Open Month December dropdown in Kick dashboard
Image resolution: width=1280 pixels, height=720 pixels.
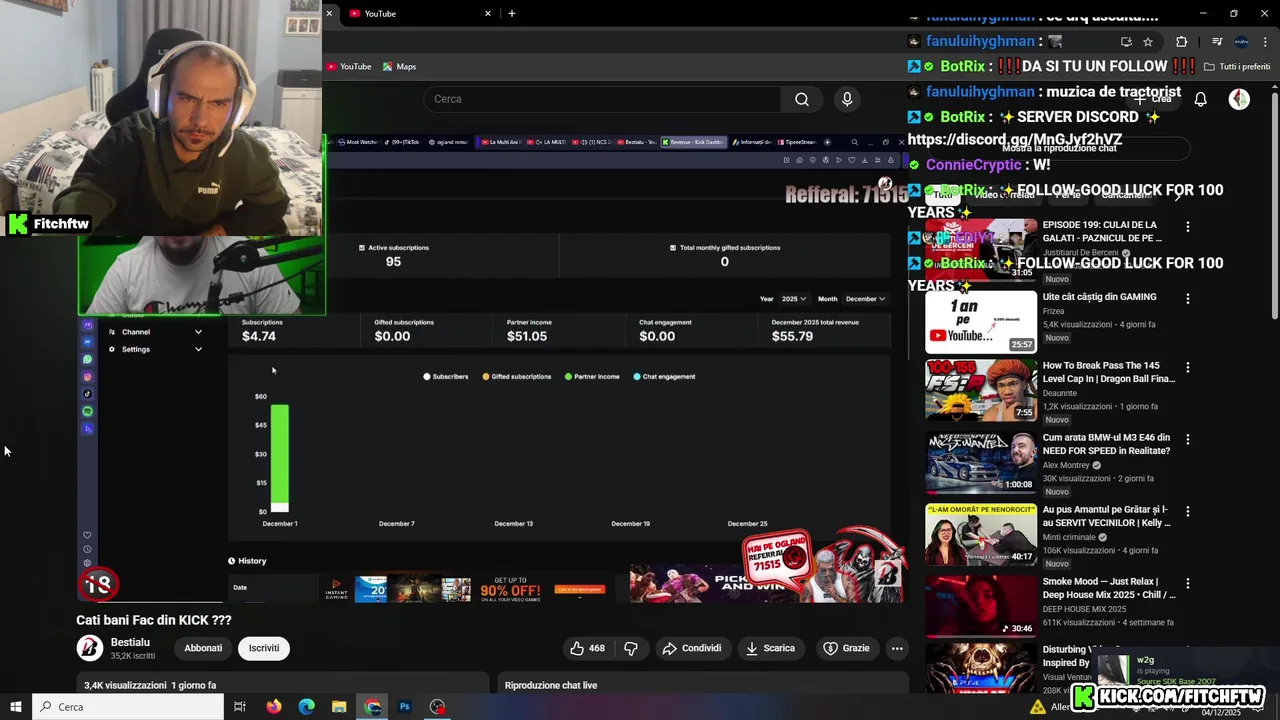tap(865, 299)
